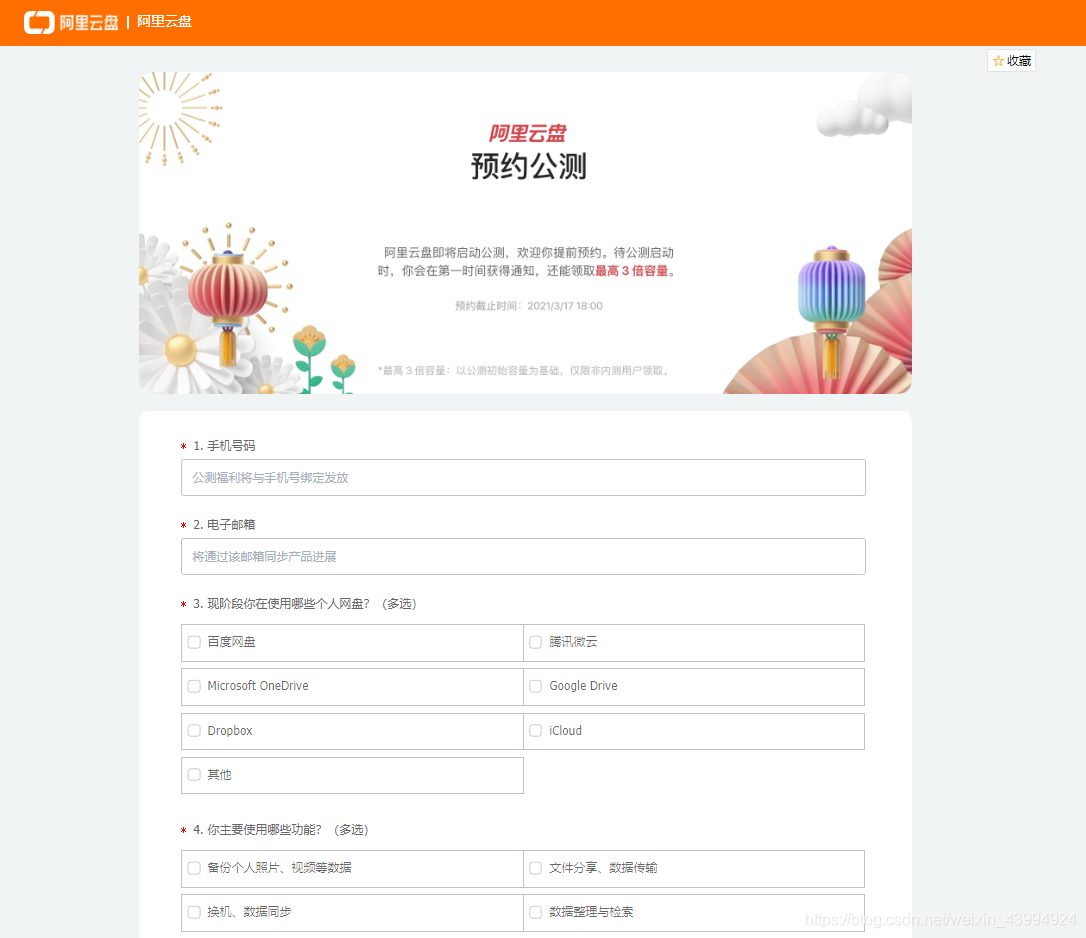Viewport: 1086px width, 938px height.
Task: Click the 预约截止时间 2021/3/17 18:00 text
Action: [x=528, y=306]
